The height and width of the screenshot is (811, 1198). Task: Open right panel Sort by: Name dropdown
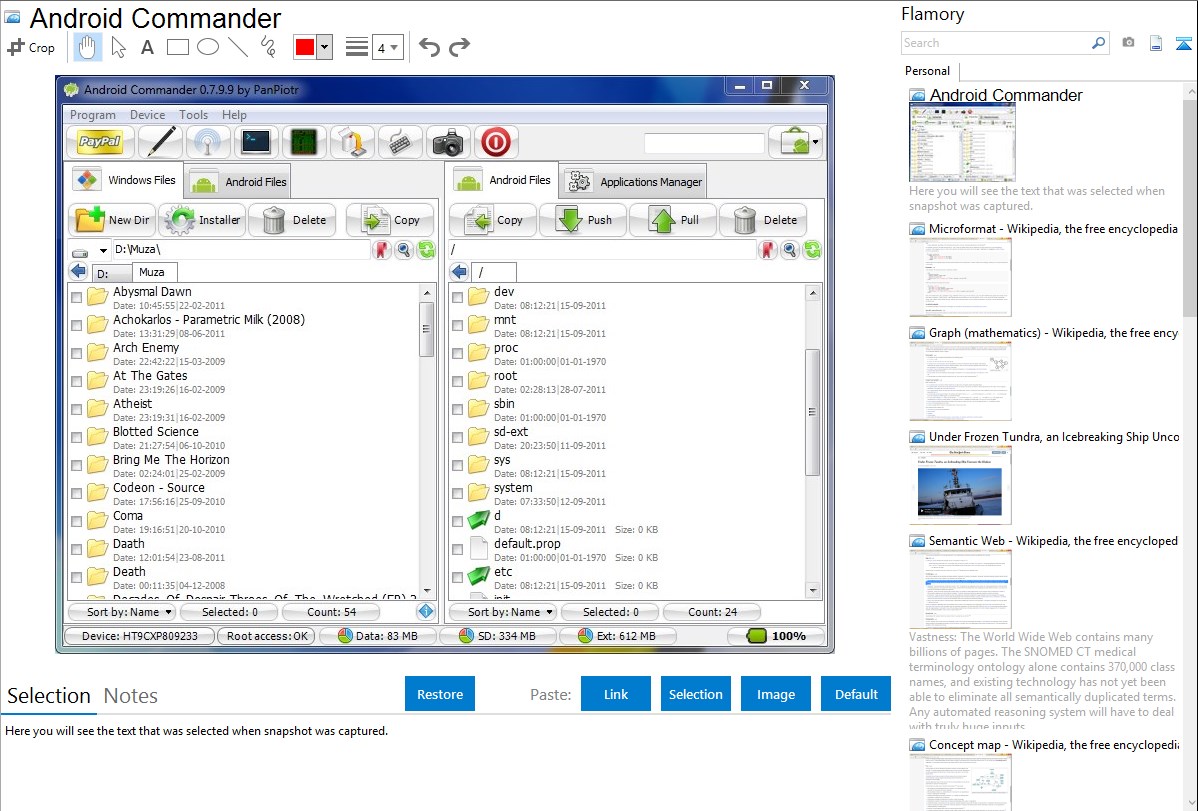pyautogui.click(x=503, y=612)
